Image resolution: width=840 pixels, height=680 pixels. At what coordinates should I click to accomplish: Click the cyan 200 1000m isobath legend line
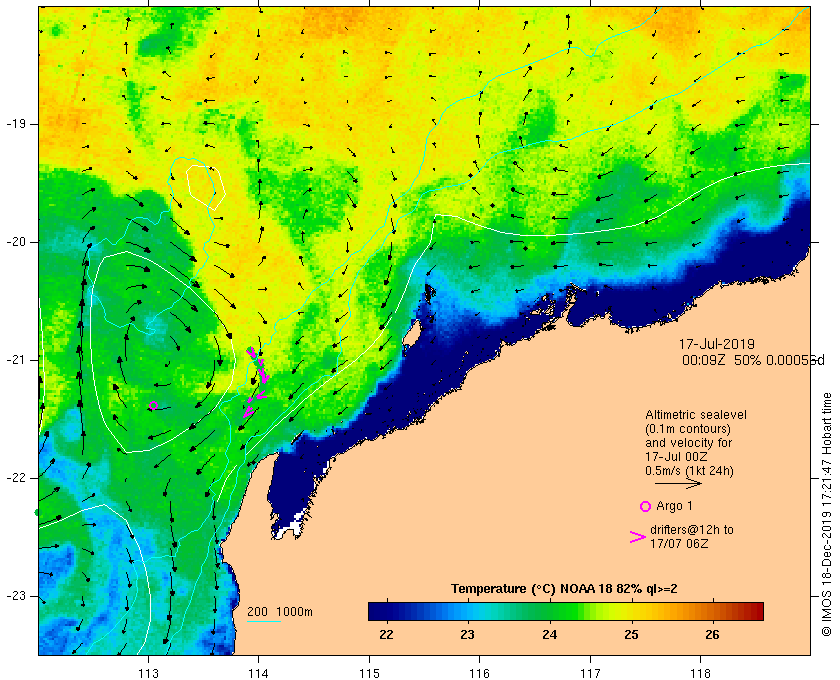tap(264, 622)
